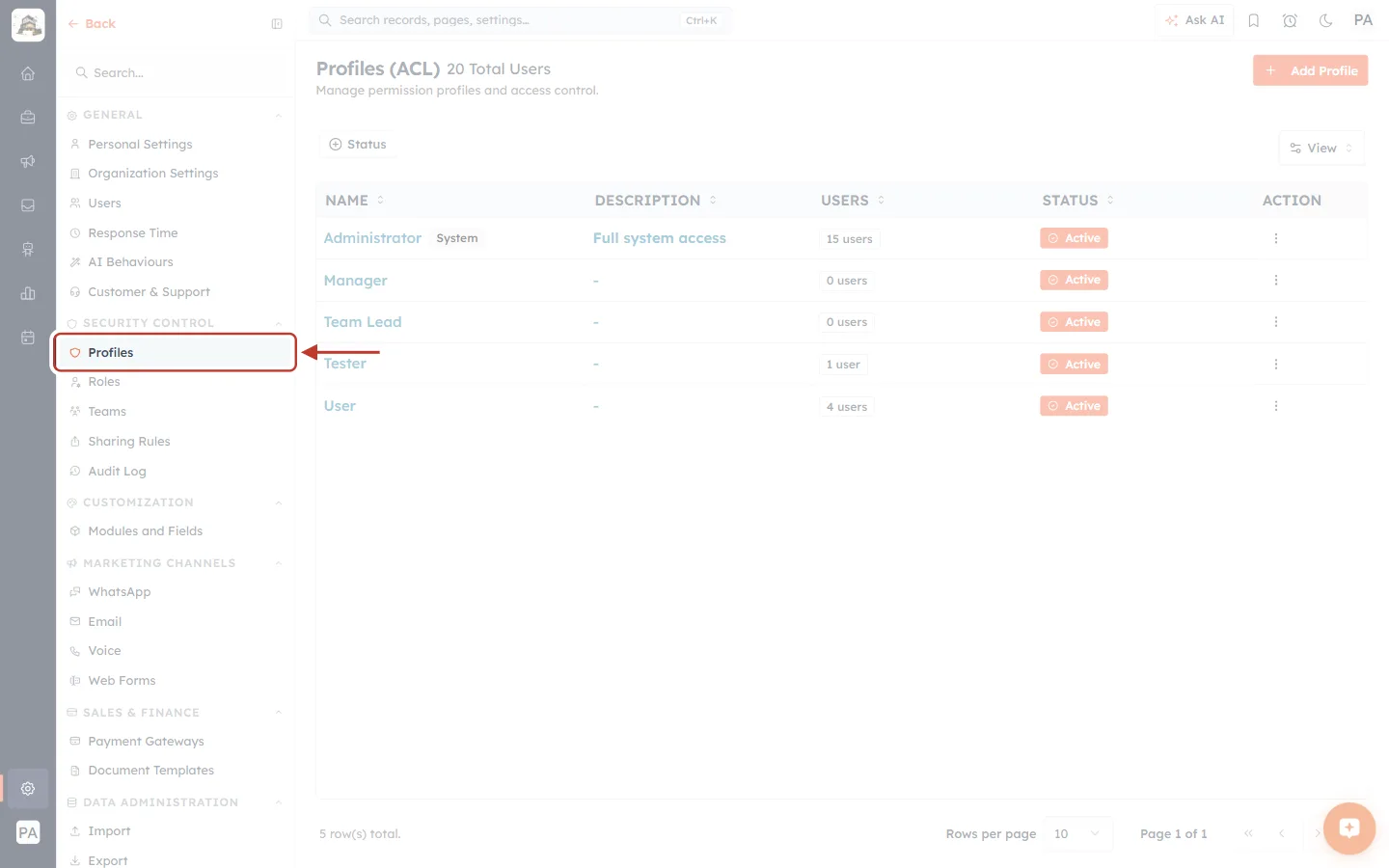Screen dimensions: 1389x868
Task: Collapse the SECURITY CONTROL section
Action: point(279,324)
